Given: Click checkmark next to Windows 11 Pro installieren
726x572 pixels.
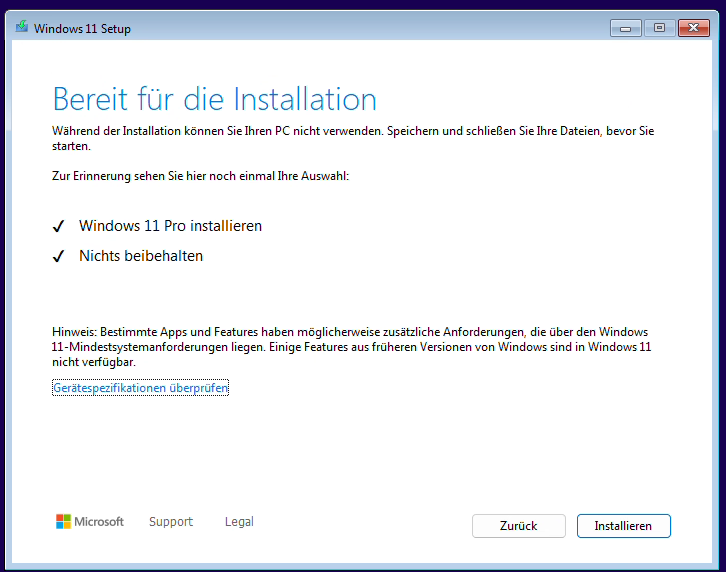Looking at the screenshot, I should (x=58, y=226).
